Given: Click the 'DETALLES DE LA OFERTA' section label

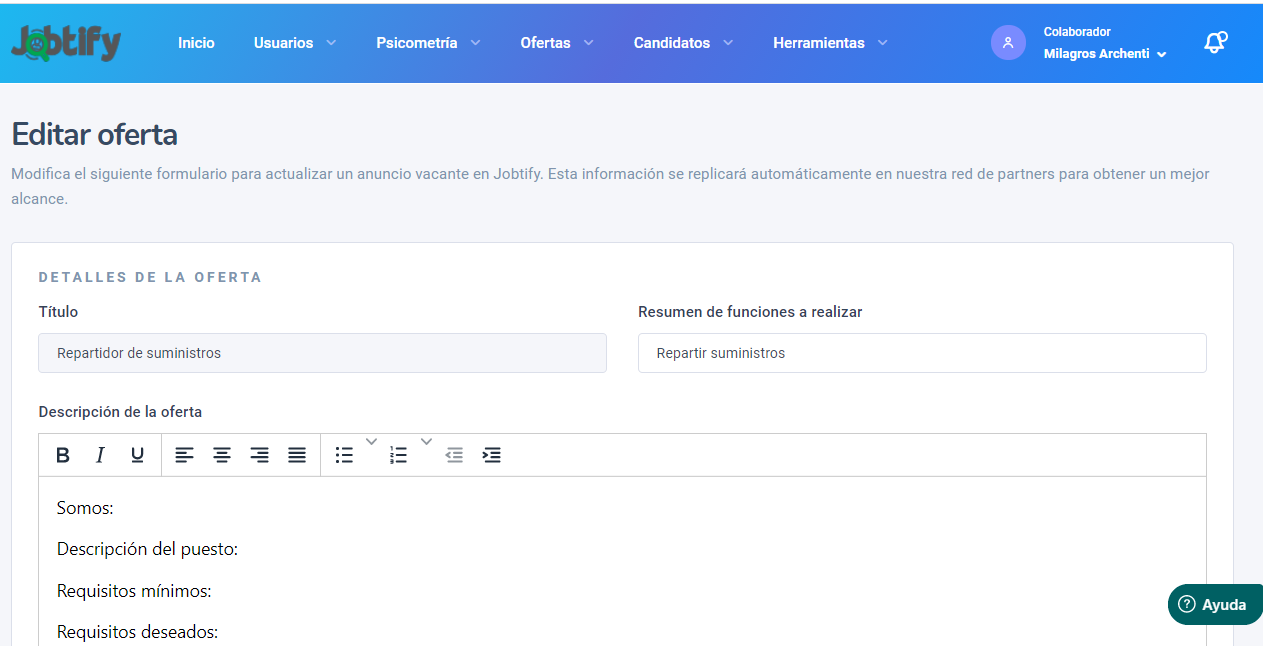Looking at the screenshot, I should [x=150, y=277].
